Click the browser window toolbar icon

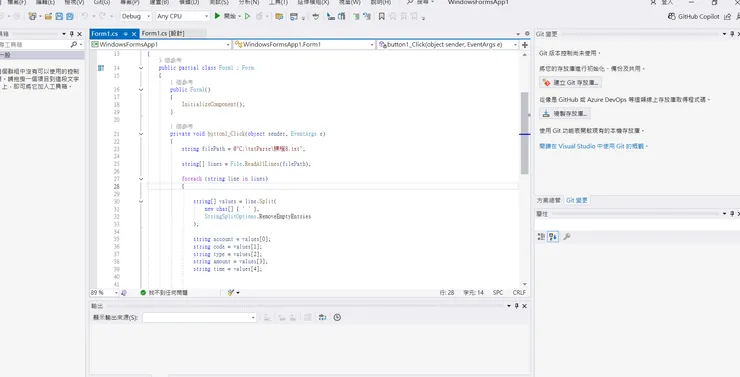[294, 16]
